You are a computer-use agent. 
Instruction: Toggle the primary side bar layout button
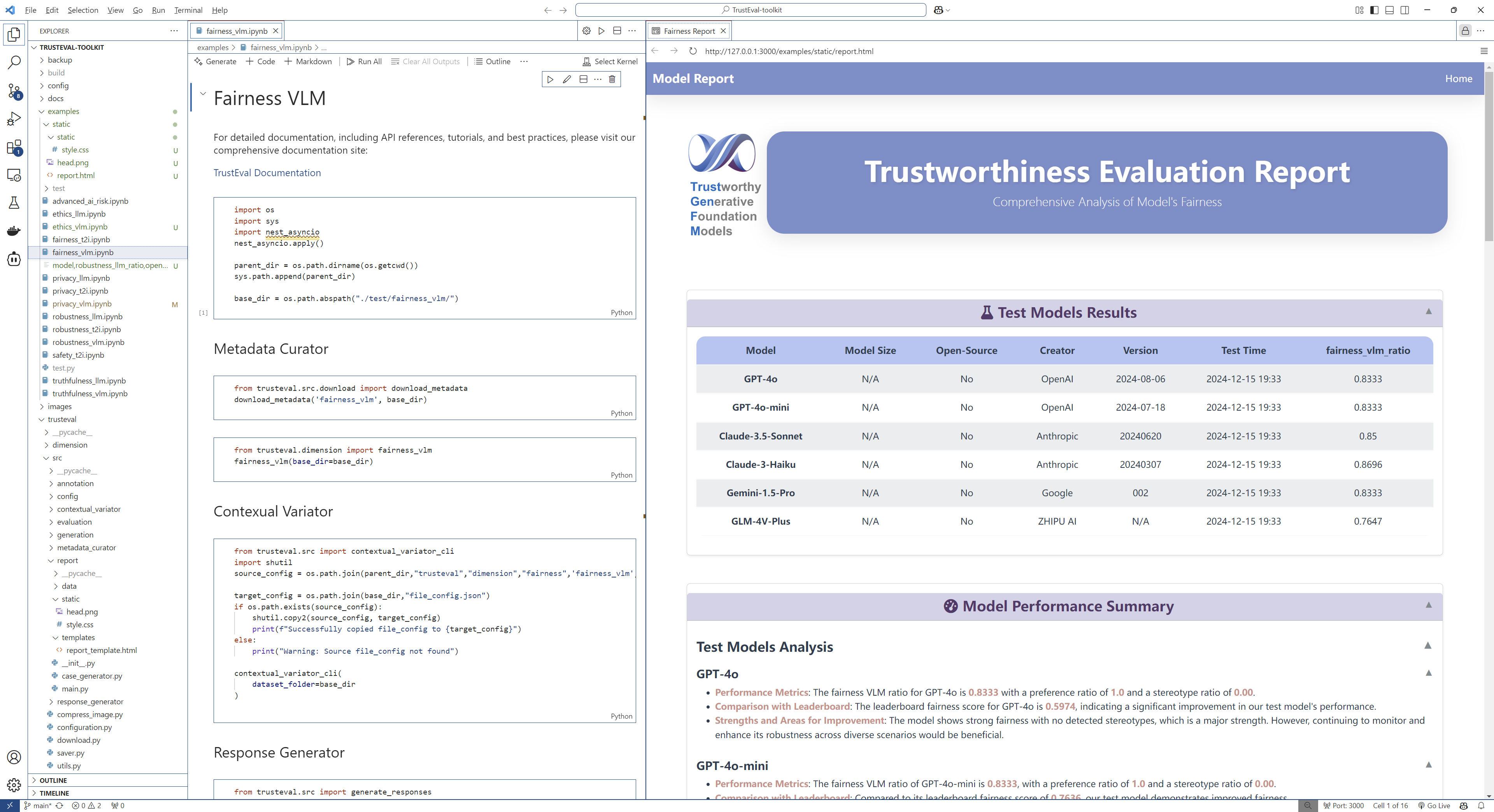point(1374,10)
